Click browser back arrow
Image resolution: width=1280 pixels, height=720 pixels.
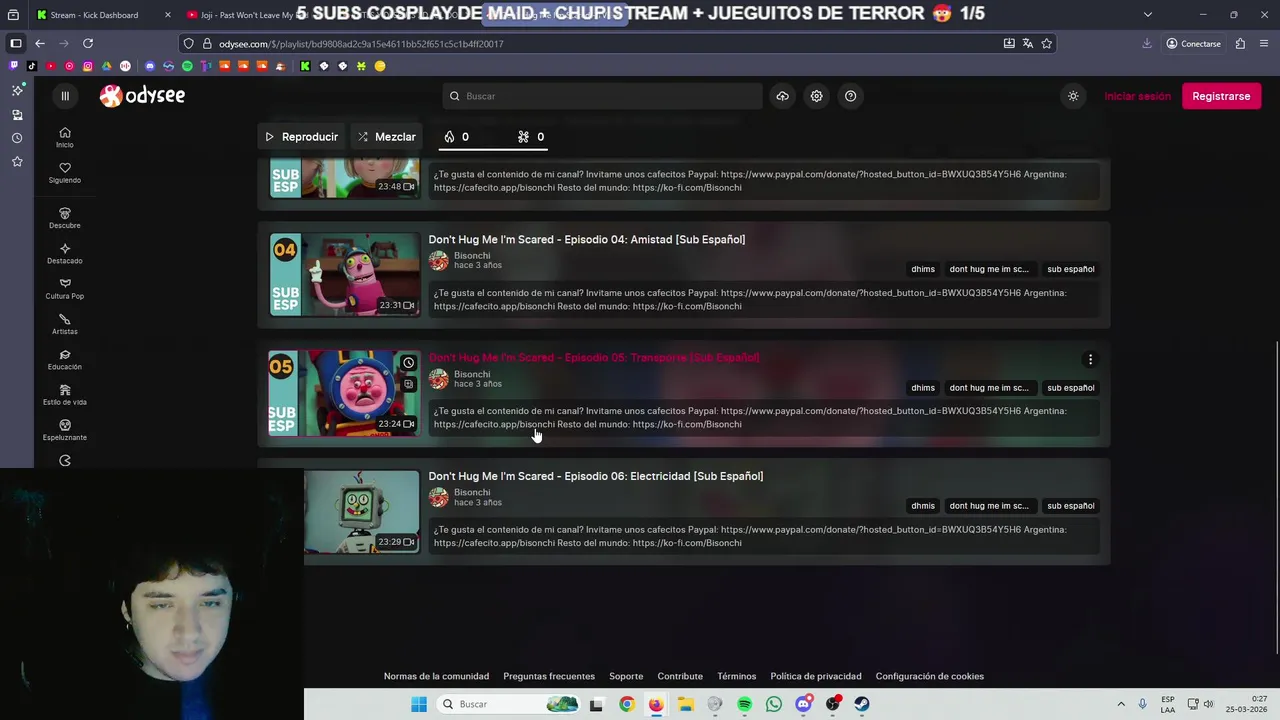[40, 43]
